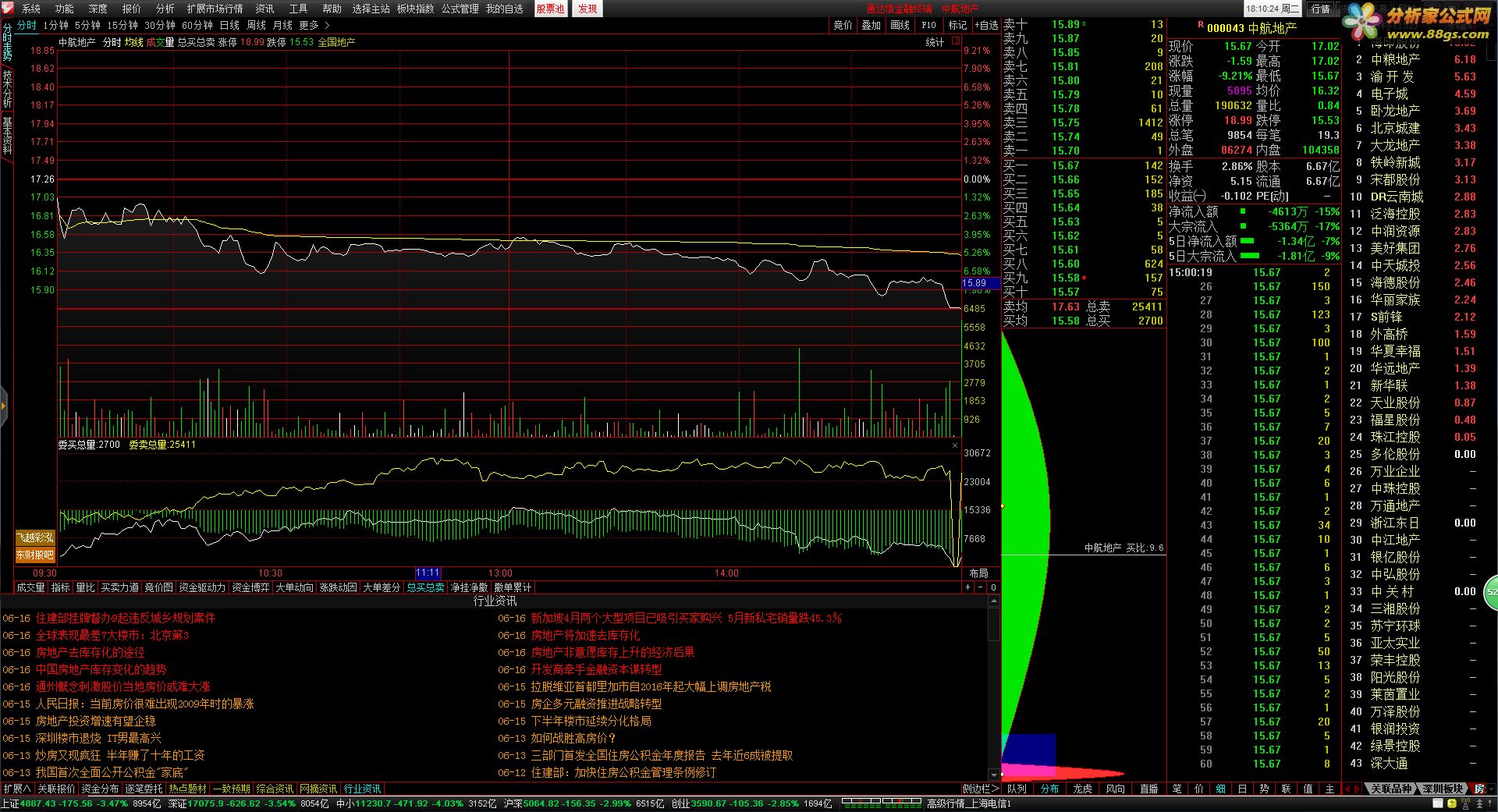Click the 发现 button
Screen dimensions: 1498x812
coord(587,9)
